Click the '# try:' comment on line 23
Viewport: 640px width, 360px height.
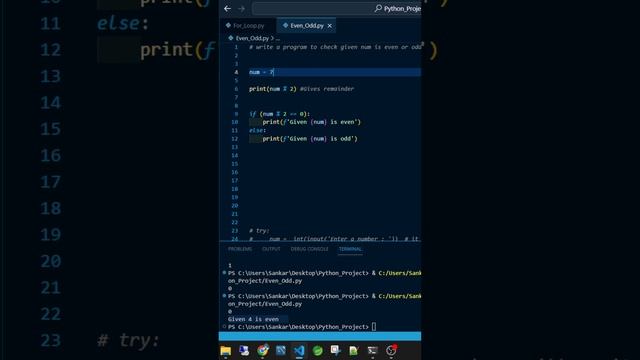(x=259, y=231)
